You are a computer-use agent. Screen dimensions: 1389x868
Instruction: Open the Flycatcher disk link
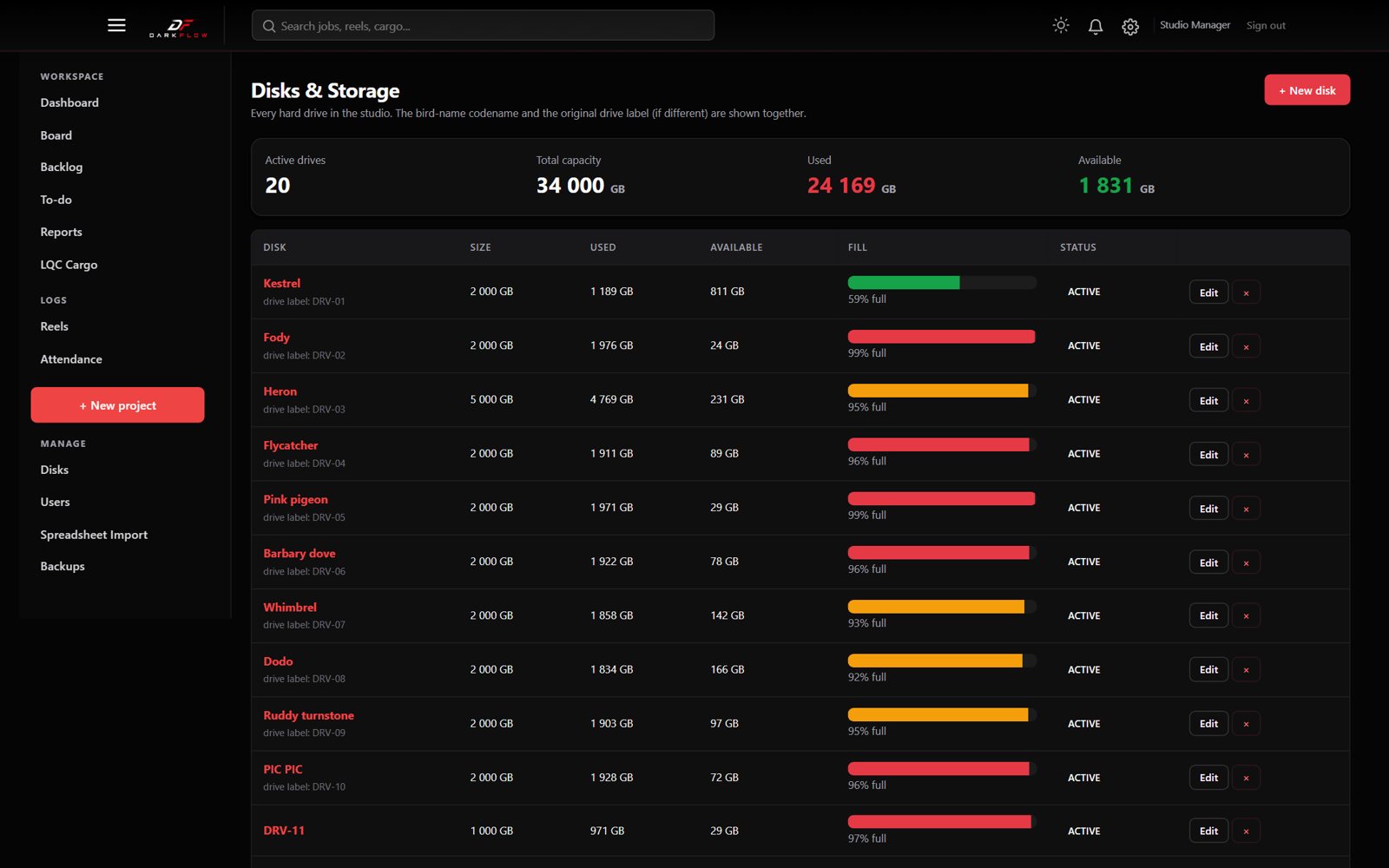(x=291, y=445)
